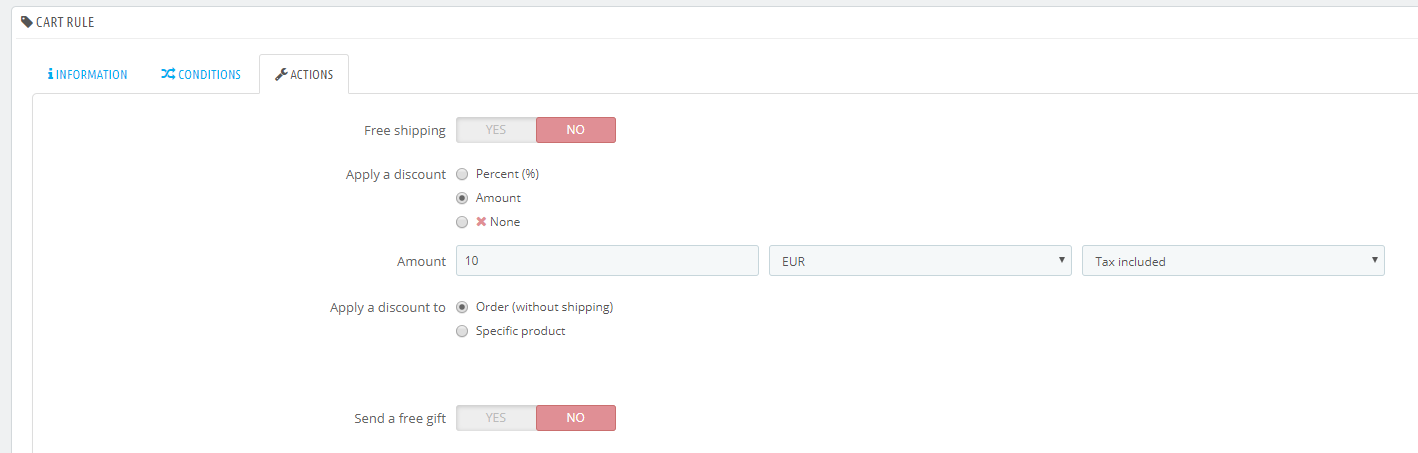
Task: Click the Amount input field showing 10
Action: [x=607, y=261]
